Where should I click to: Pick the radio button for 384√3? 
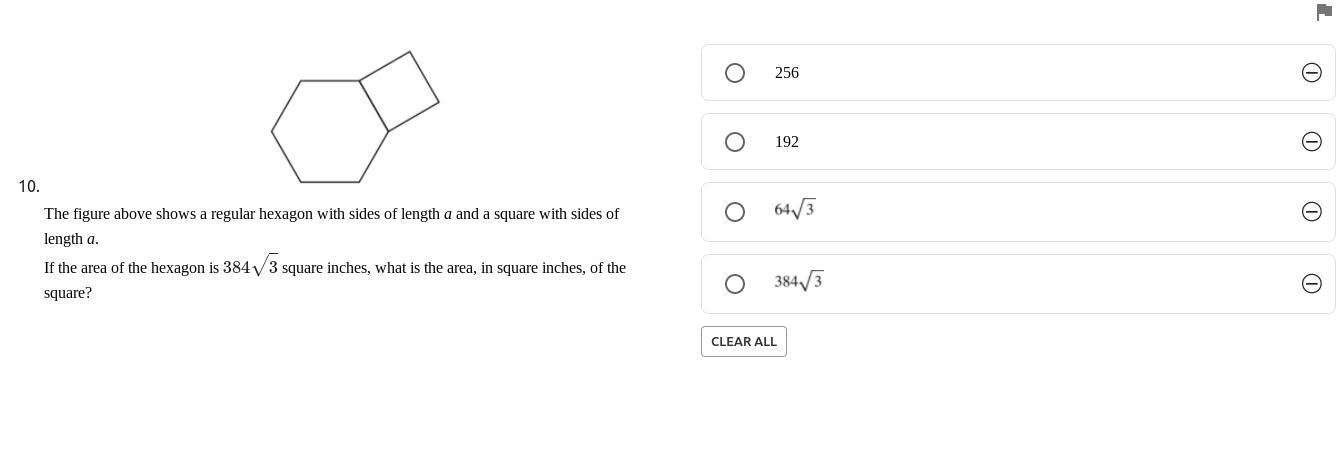pyautogui.click(x=735, y=284)
